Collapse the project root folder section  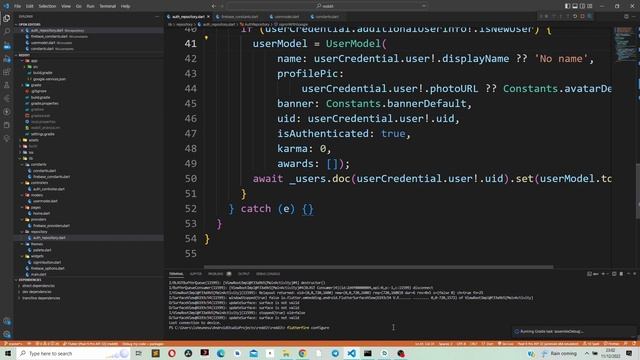point(24,55)
